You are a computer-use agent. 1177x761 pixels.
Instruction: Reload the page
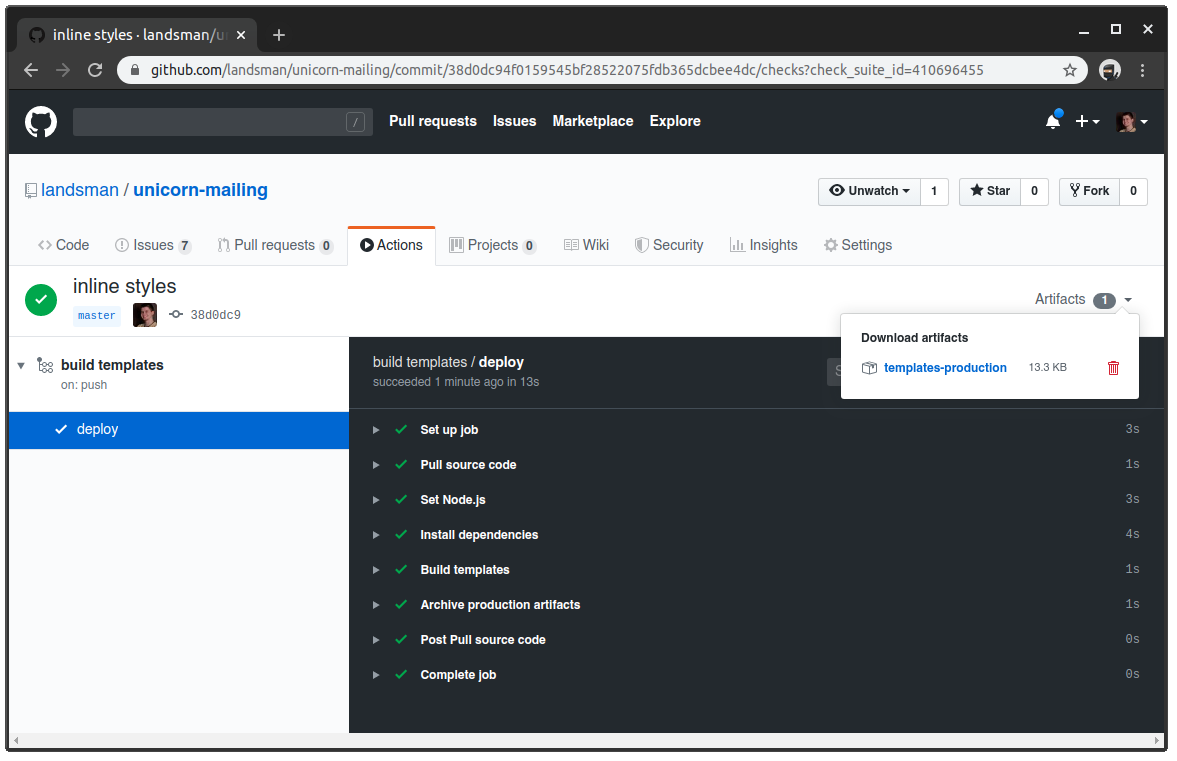[95, 71]
